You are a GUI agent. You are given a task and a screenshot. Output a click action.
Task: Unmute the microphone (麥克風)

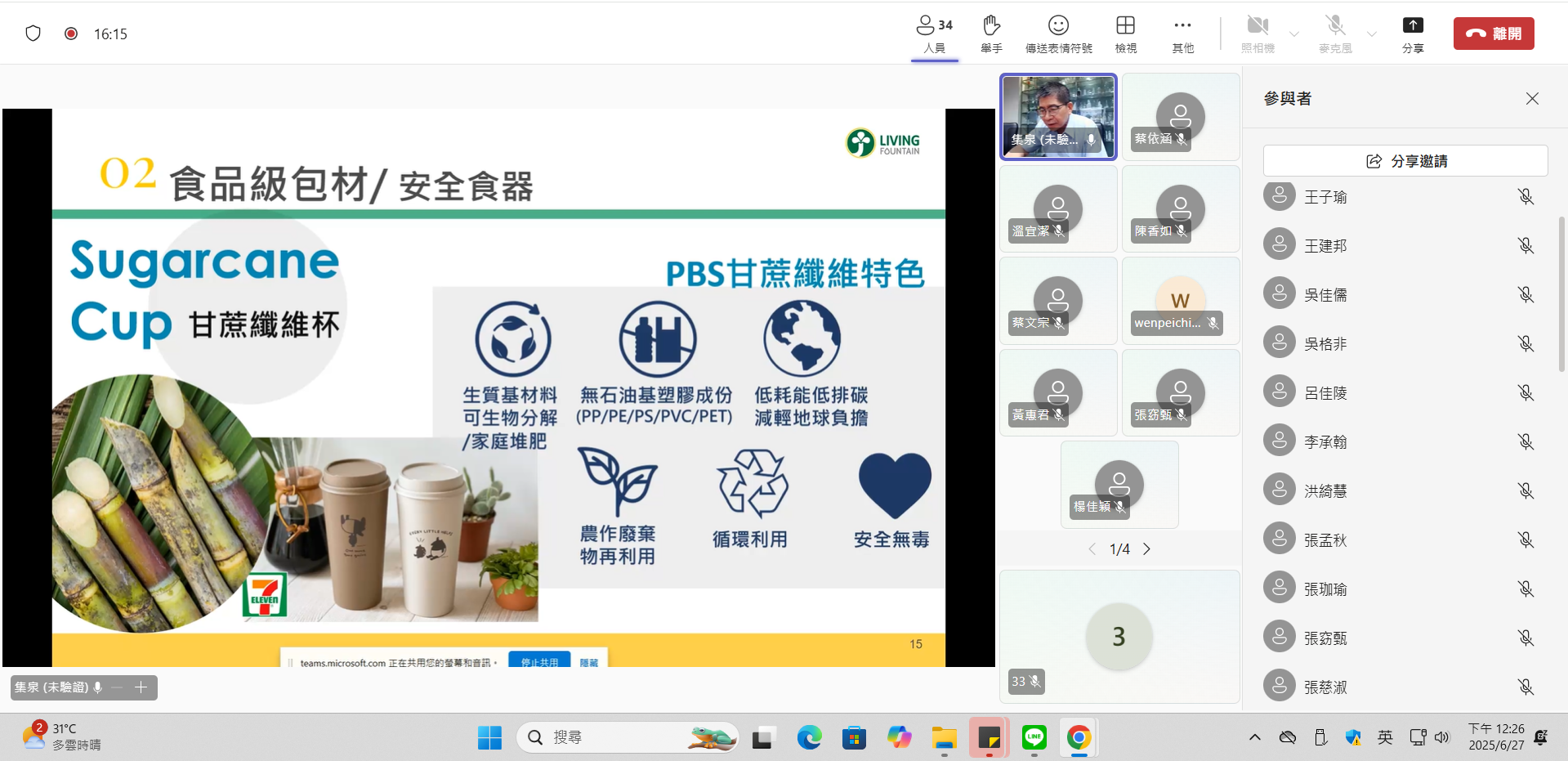(x=1335, y=34)
